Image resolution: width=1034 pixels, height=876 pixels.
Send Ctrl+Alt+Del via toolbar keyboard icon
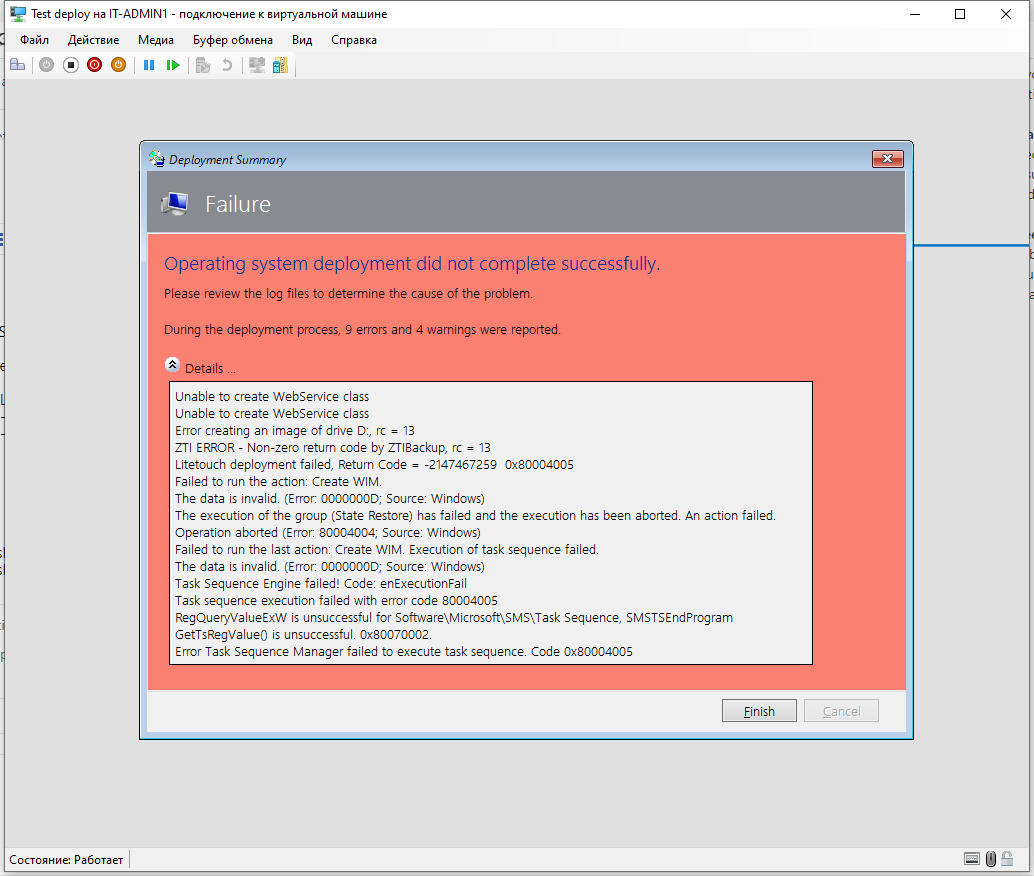coord(18,65)
